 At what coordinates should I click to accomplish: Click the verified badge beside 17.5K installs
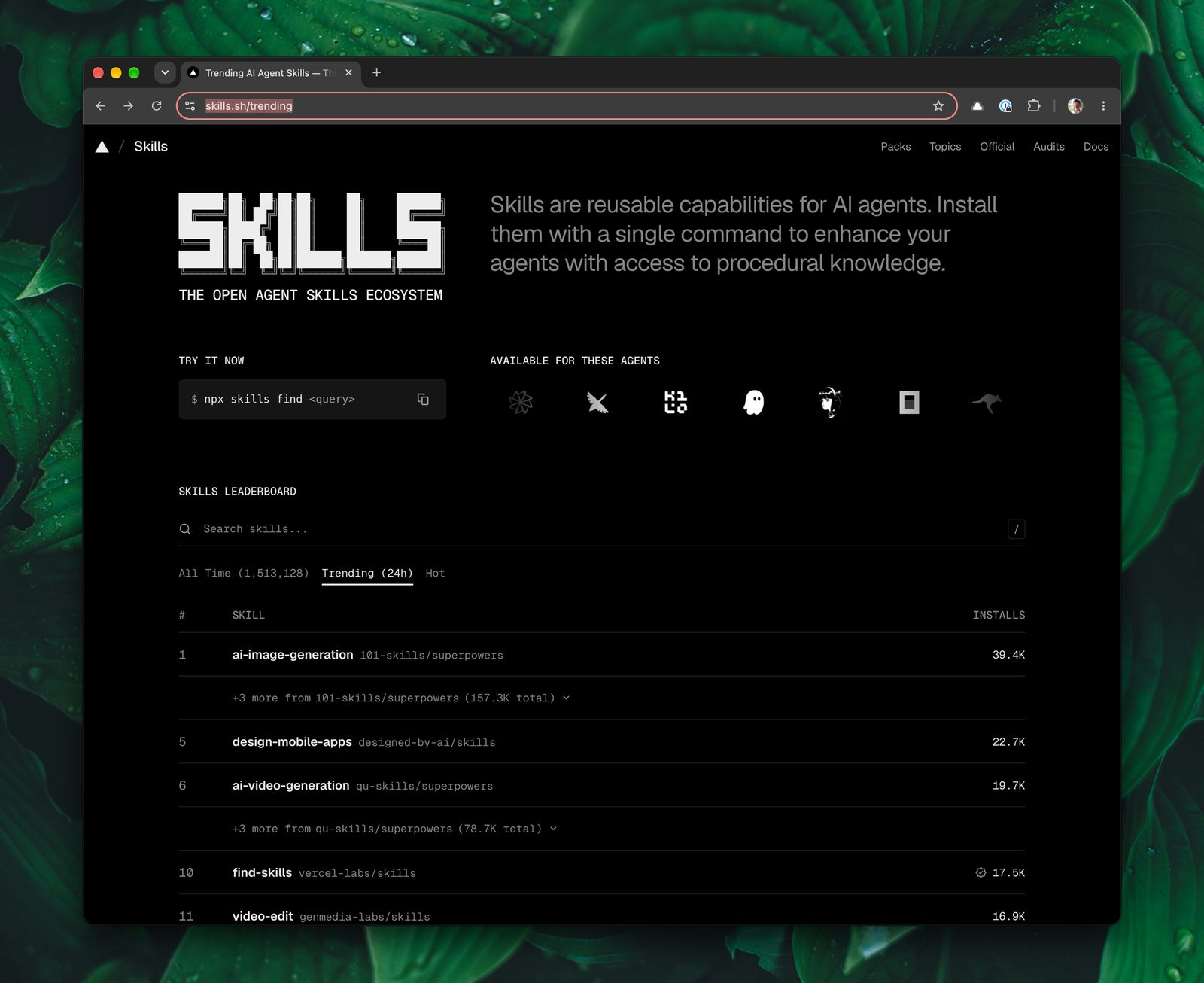pos(981,872)
